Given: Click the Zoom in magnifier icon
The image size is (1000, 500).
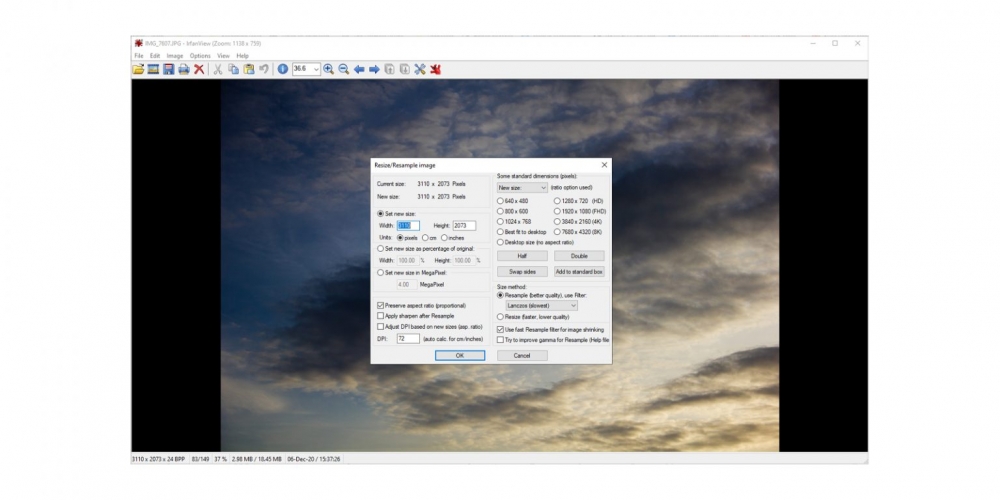Looking at the screenshot, I should (x=328, y=69).
